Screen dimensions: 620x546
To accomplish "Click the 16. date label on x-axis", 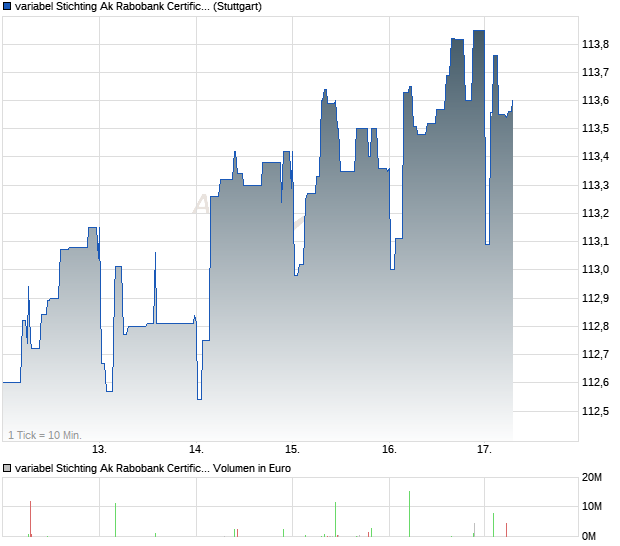I will pos(389,449).
